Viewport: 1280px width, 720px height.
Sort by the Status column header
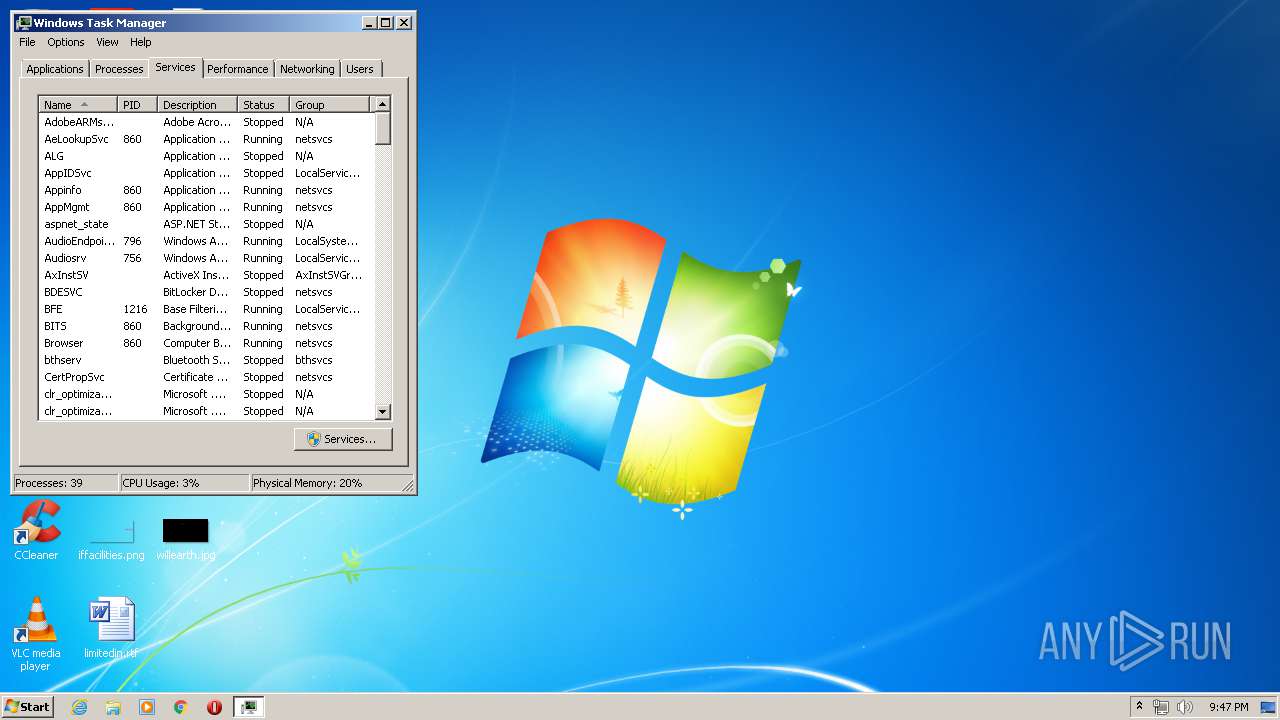pos(264,105)
